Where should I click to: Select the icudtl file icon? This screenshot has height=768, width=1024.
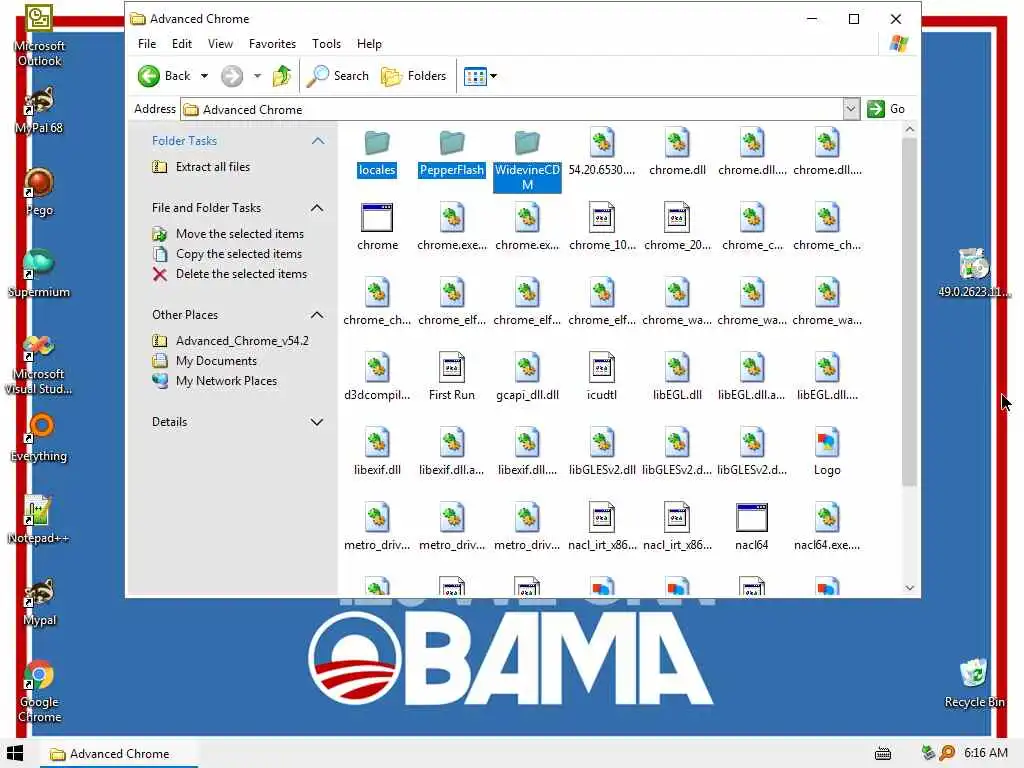(x=601, y=367)
